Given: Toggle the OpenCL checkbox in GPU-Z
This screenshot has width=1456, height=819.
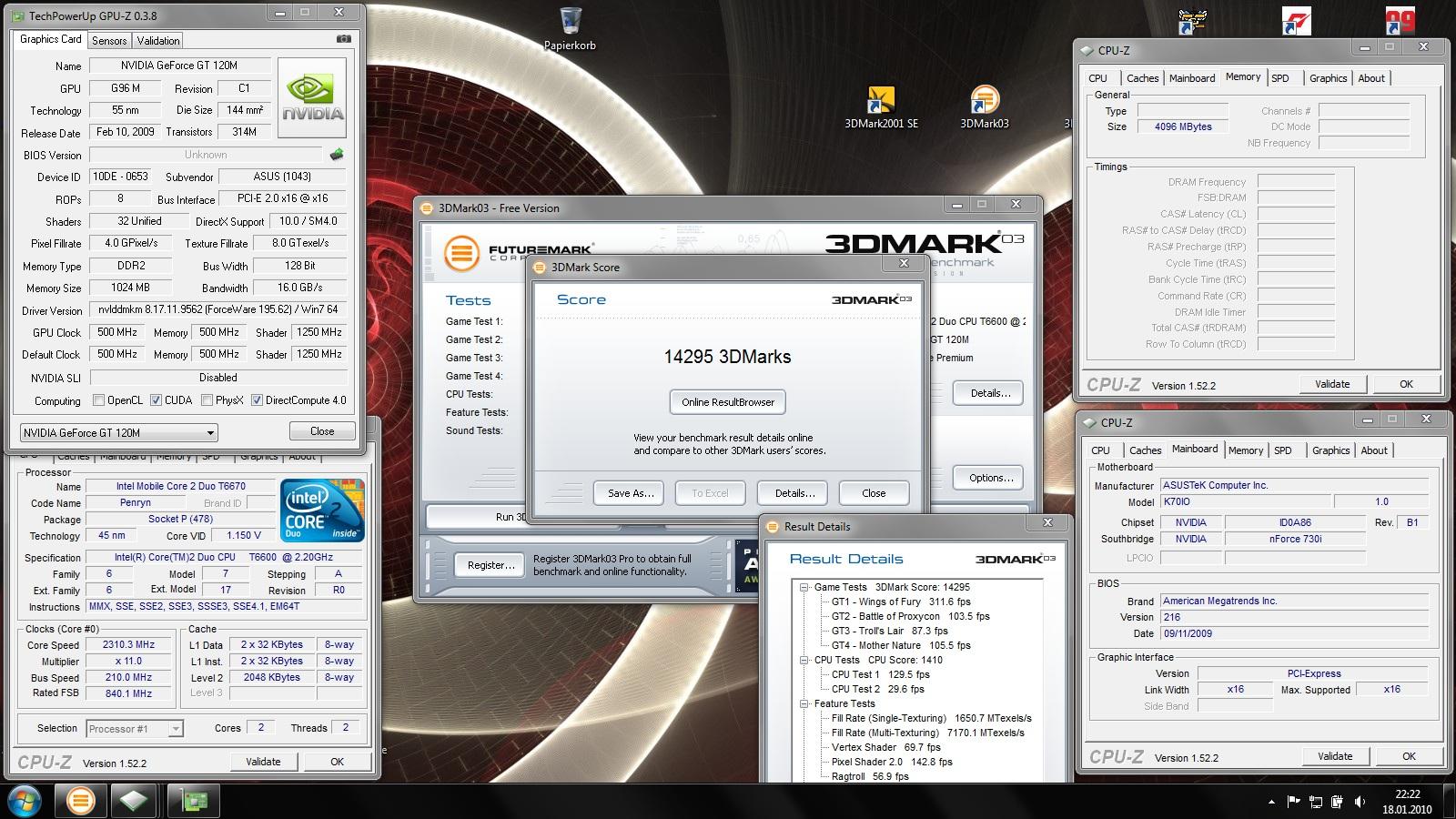Looking at the screenshot, I should (x=99, y=399).
